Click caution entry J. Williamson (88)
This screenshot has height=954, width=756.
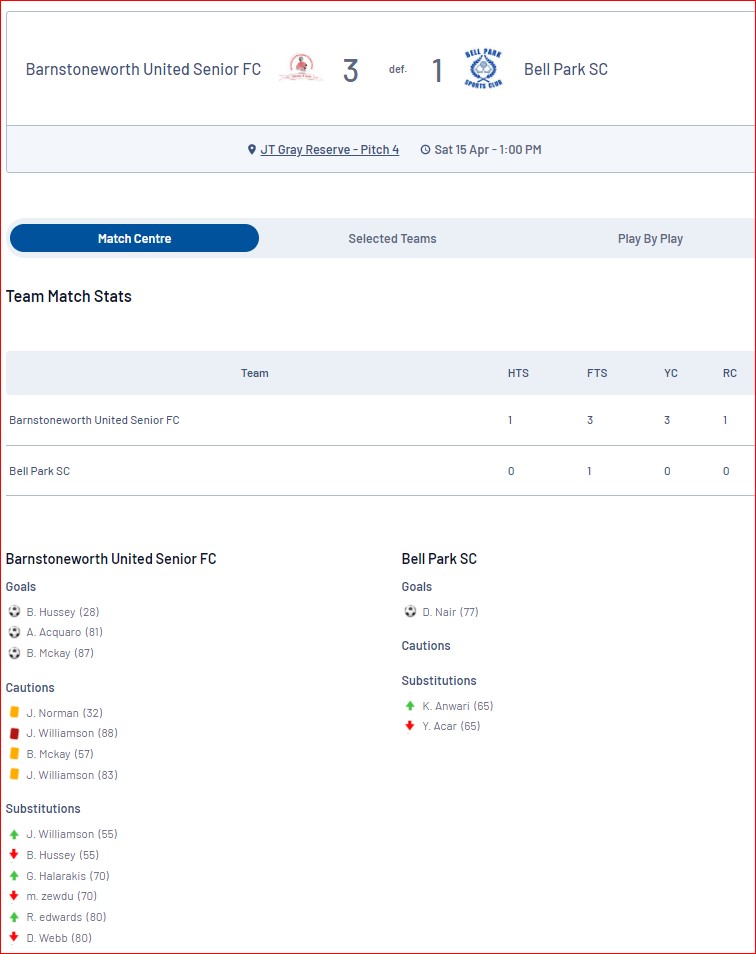click(x=72, y=733)
